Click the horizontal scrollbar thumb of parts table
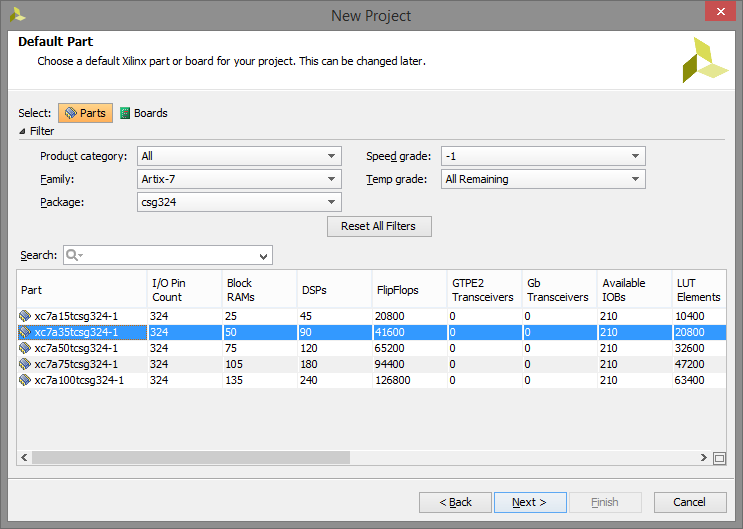The width and height of the screenshot is (743, 529). pyautogui.click(x=191, y=458)
